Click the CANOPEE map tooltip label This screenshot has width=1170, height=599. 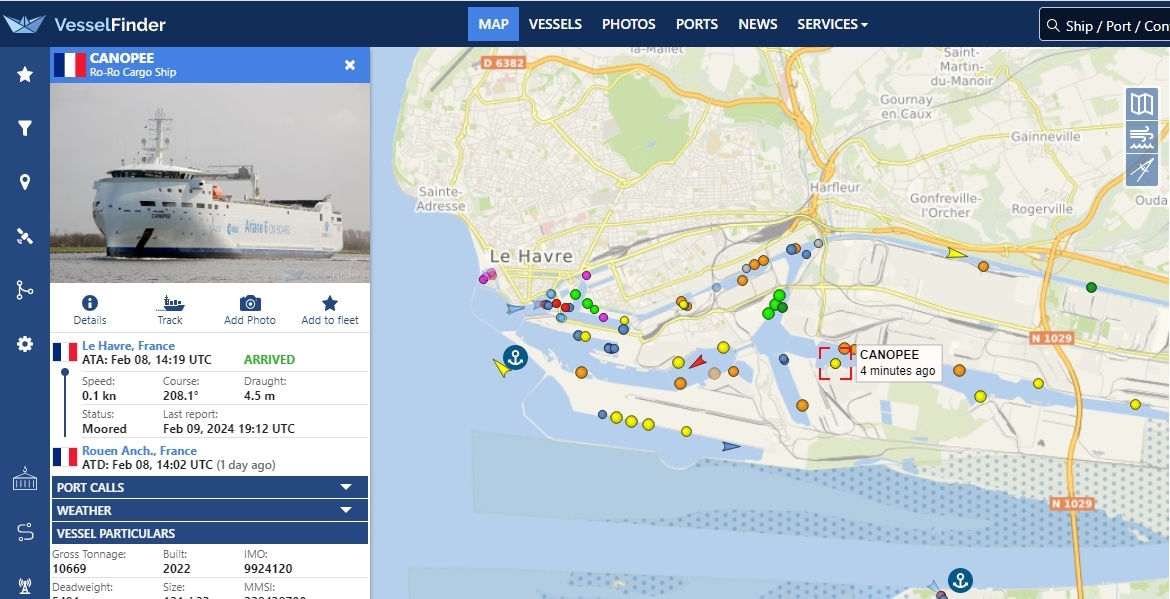[x=898, y=363]
